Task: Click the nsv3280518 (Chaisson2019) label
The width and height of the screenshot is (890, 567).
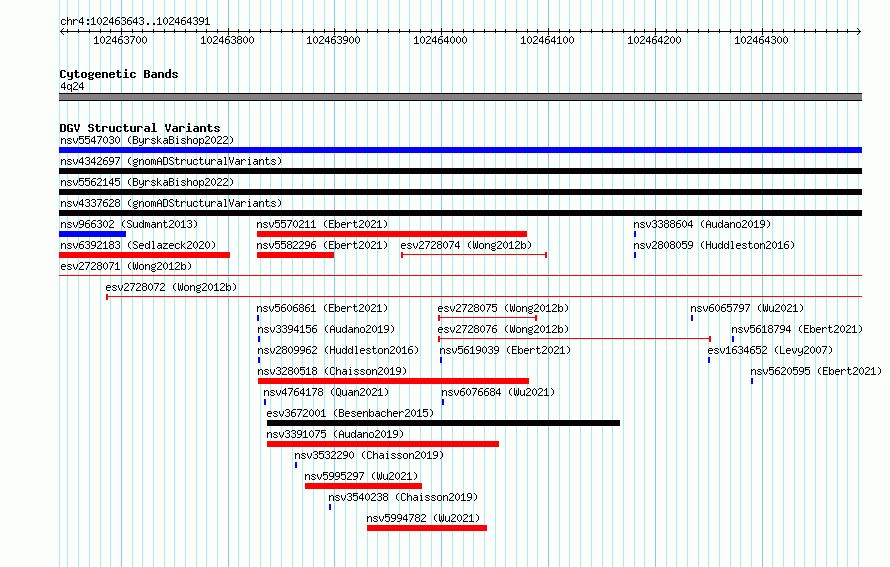Action: (x=333, y=371)
